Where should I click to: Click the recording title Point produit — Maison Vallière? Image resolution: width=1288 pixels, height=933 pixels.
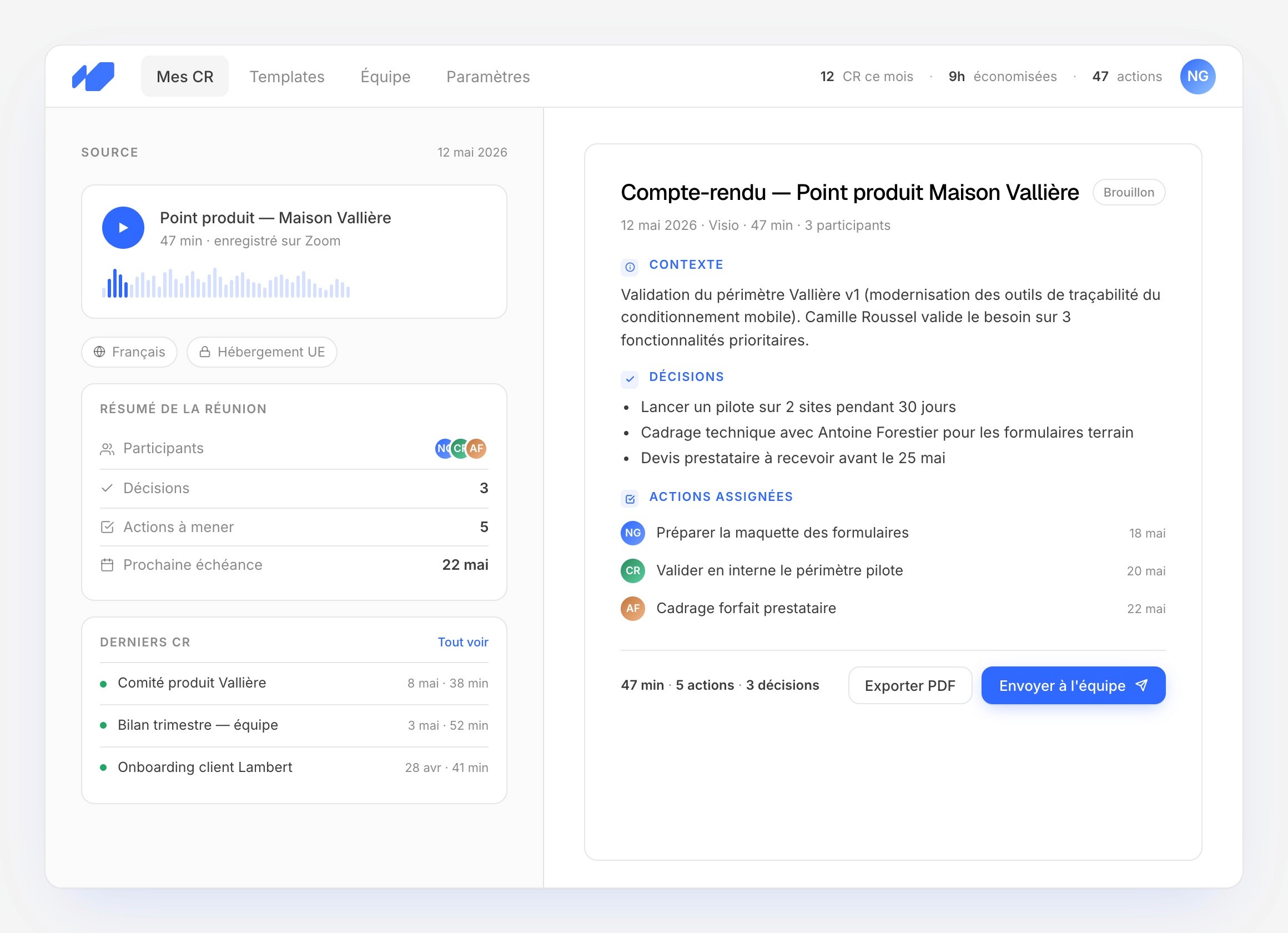point(275,218)
